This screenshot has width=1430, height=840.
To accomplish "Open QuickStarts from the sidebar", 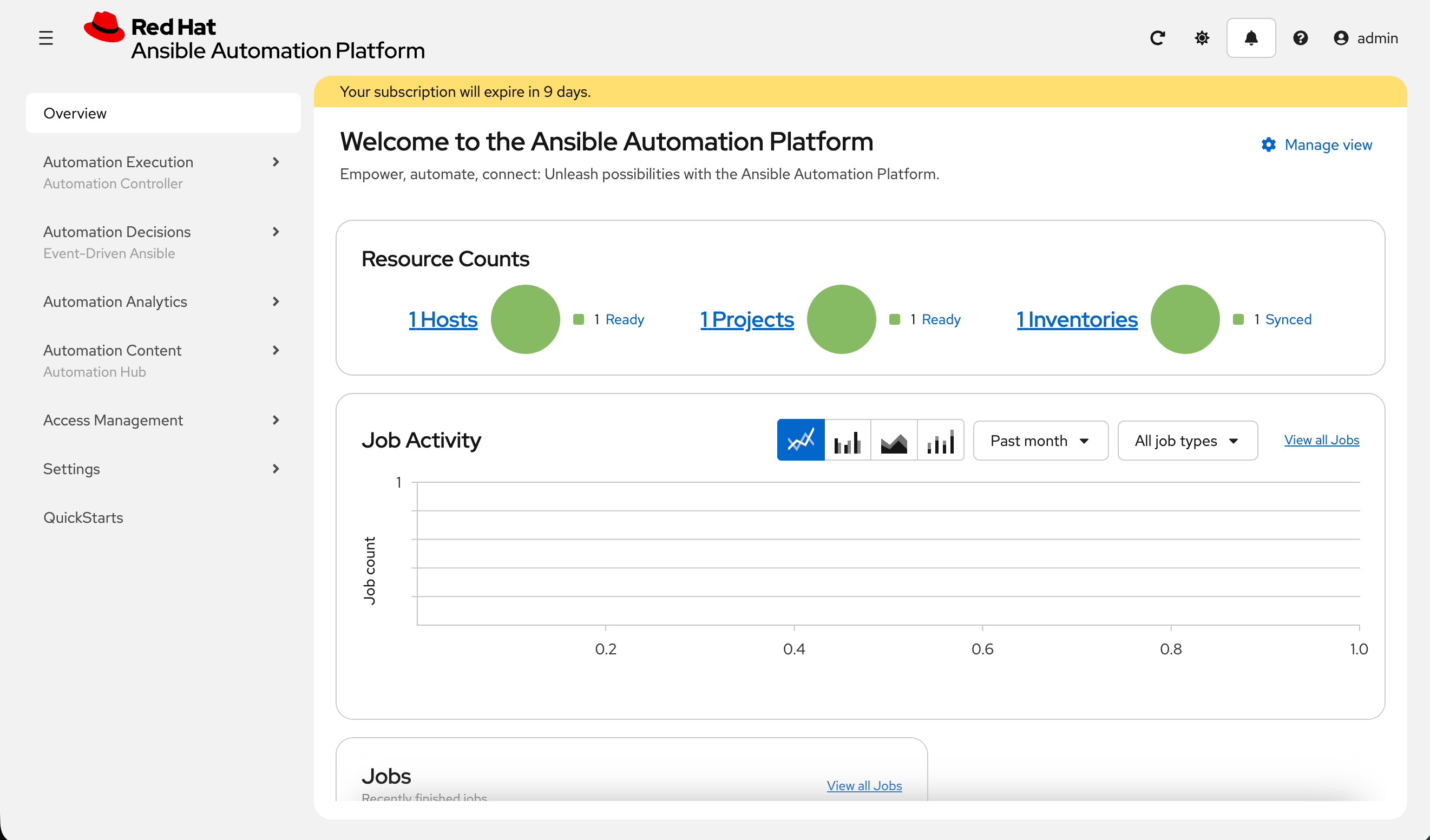I will click(83, 517).
